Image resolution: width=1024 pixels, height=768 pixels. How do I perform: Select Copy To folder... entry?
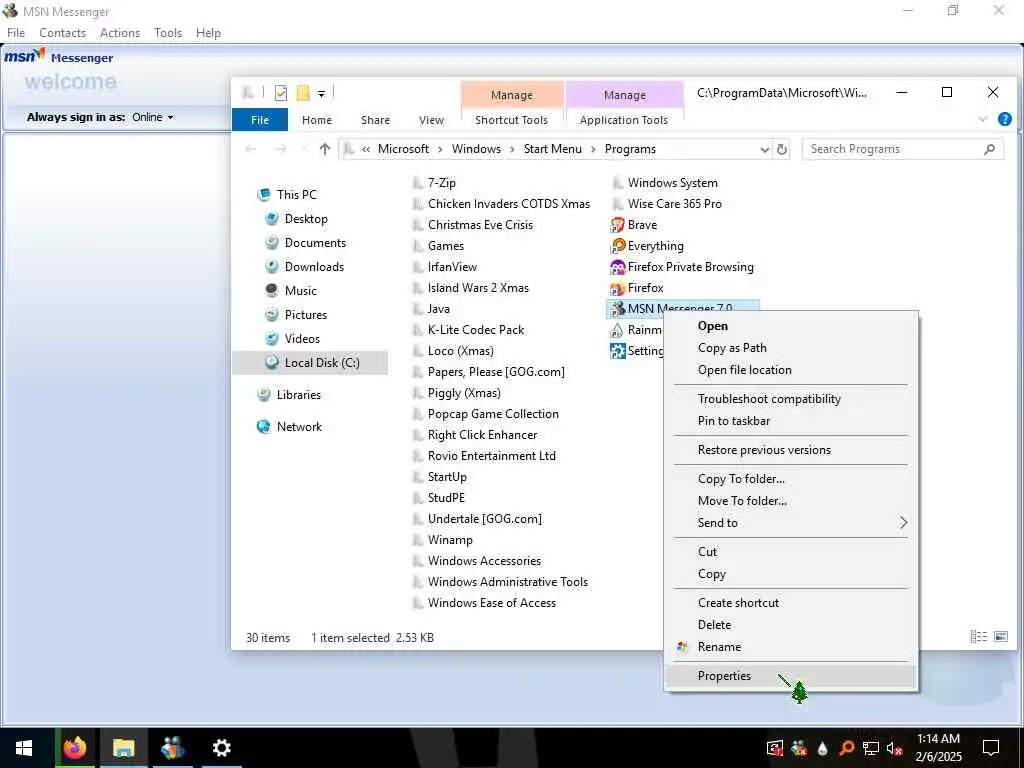pos(790,479)
